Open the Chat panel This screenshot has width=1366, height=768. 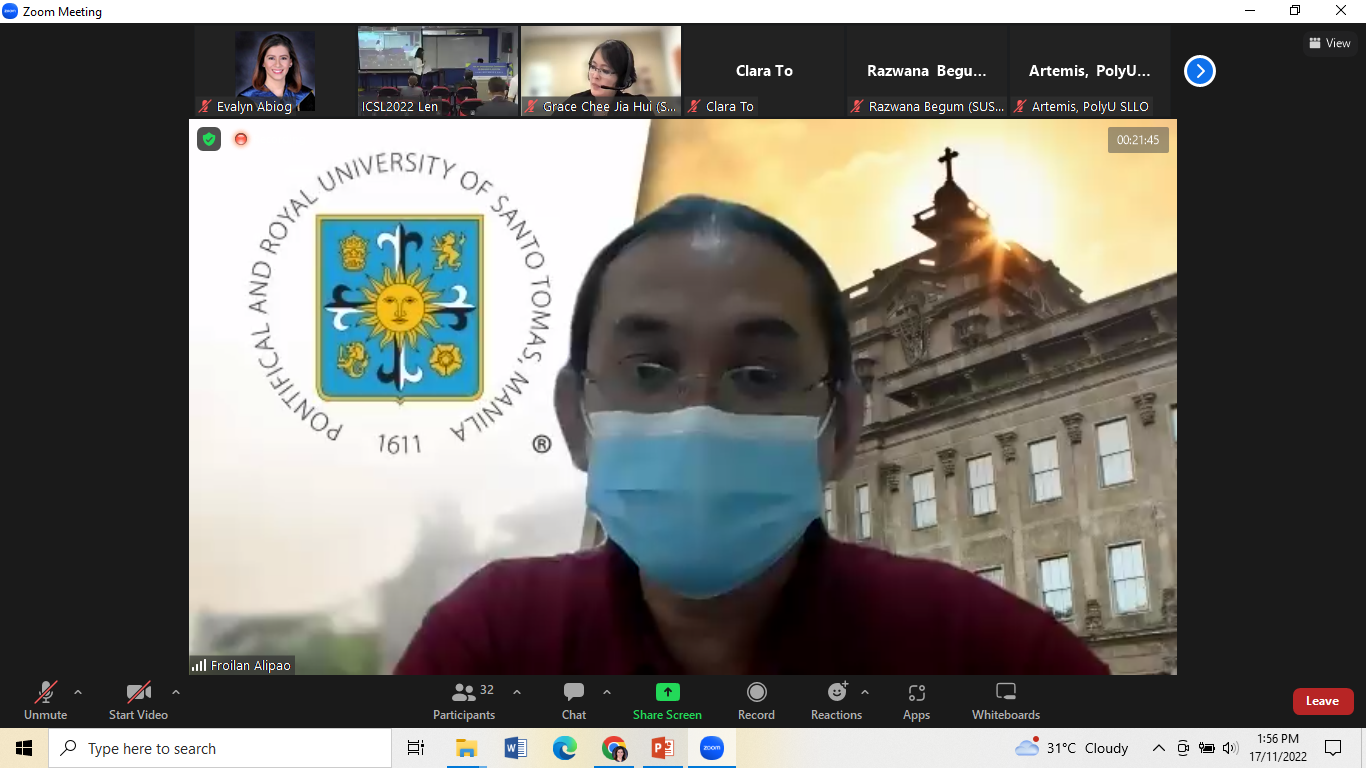(574, 700)
